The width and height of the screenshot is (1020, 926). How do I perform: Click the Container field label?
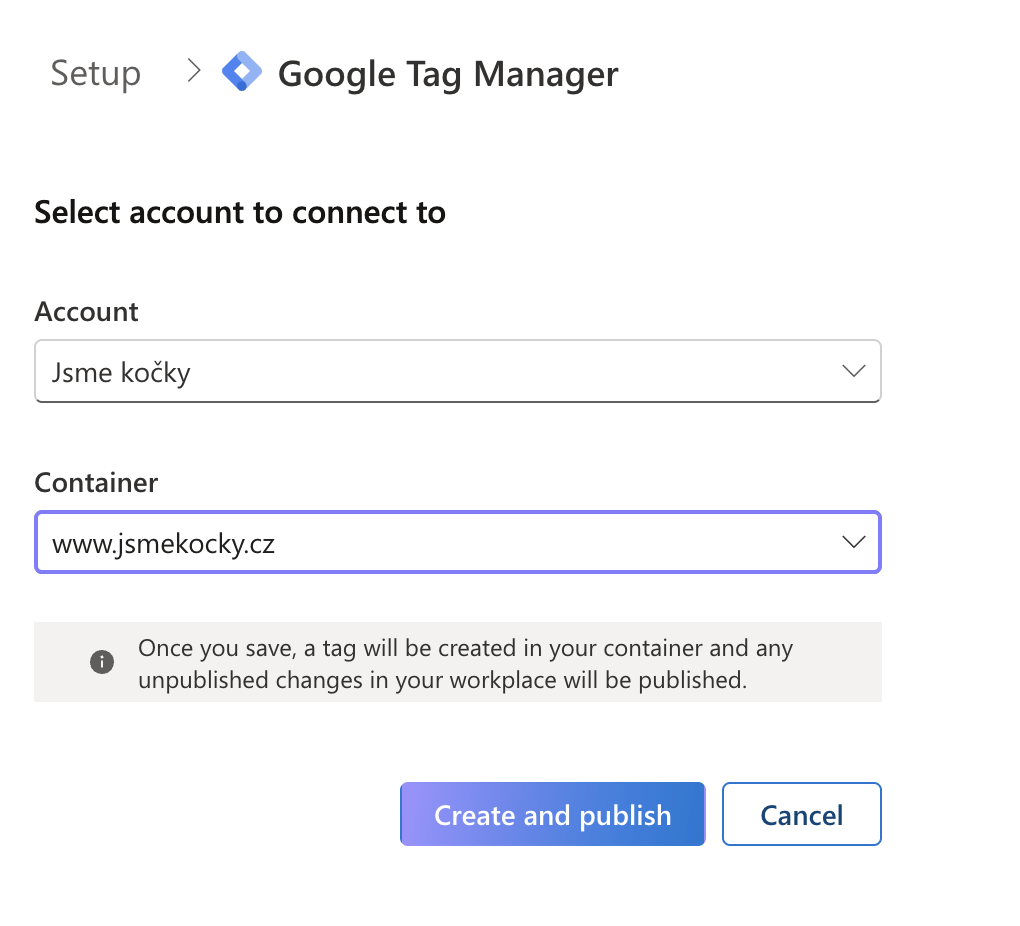coord(96,483)
